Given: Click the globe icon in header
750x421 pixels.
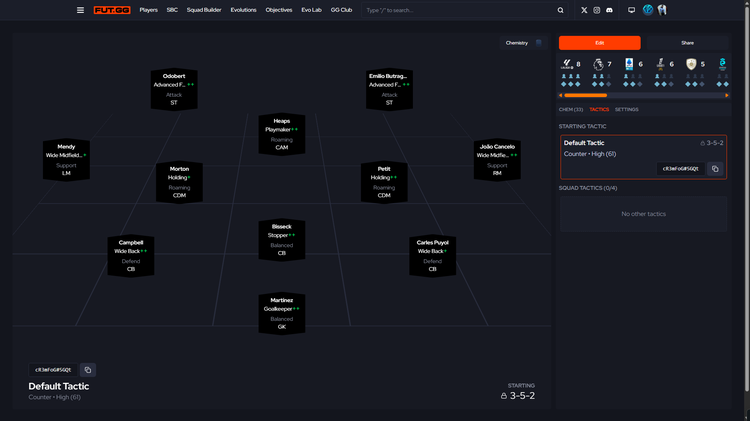Looking at the screenshot, I should [648, 10].
